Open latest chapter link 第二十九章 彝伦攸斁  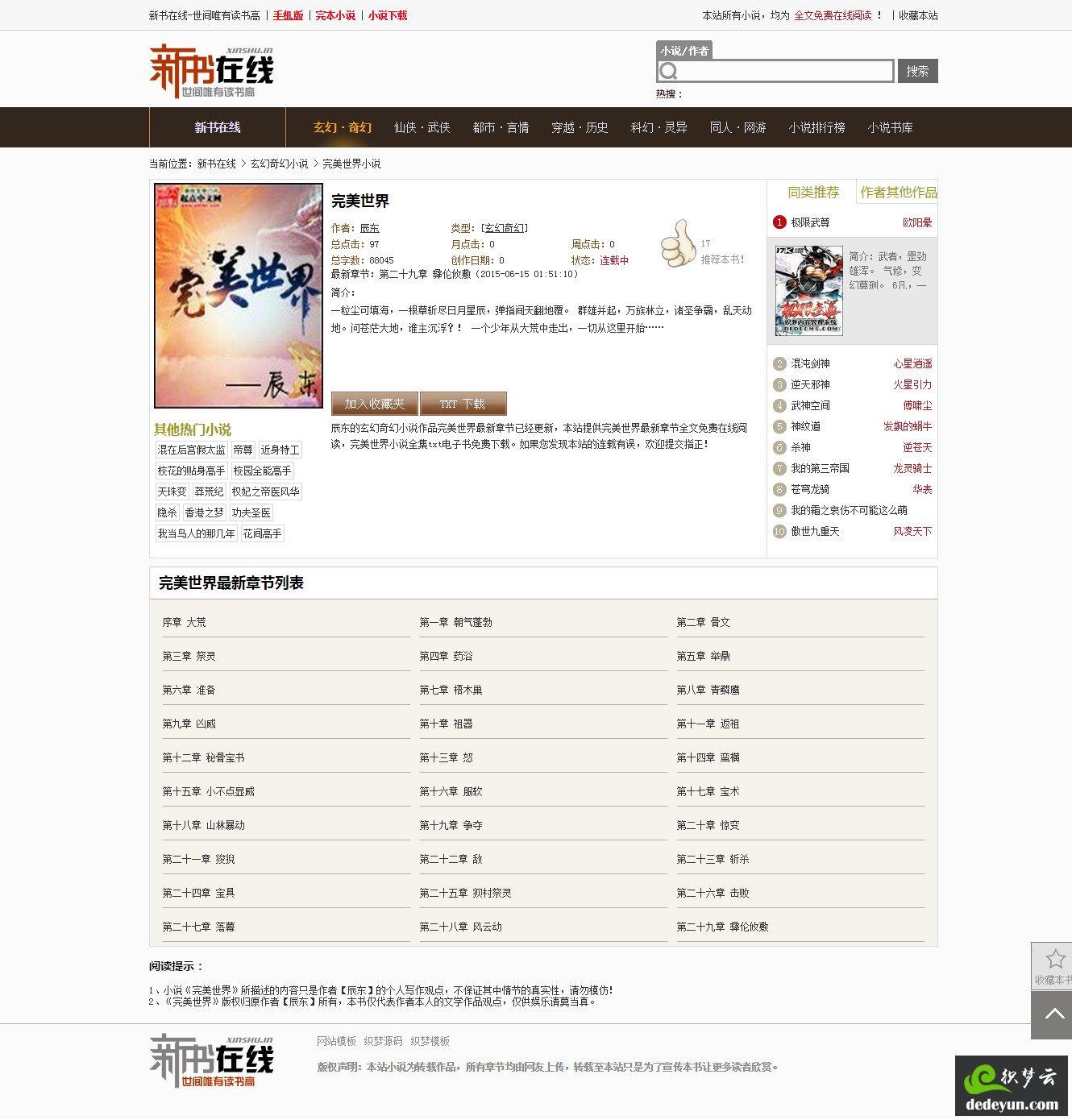[425, 274]
